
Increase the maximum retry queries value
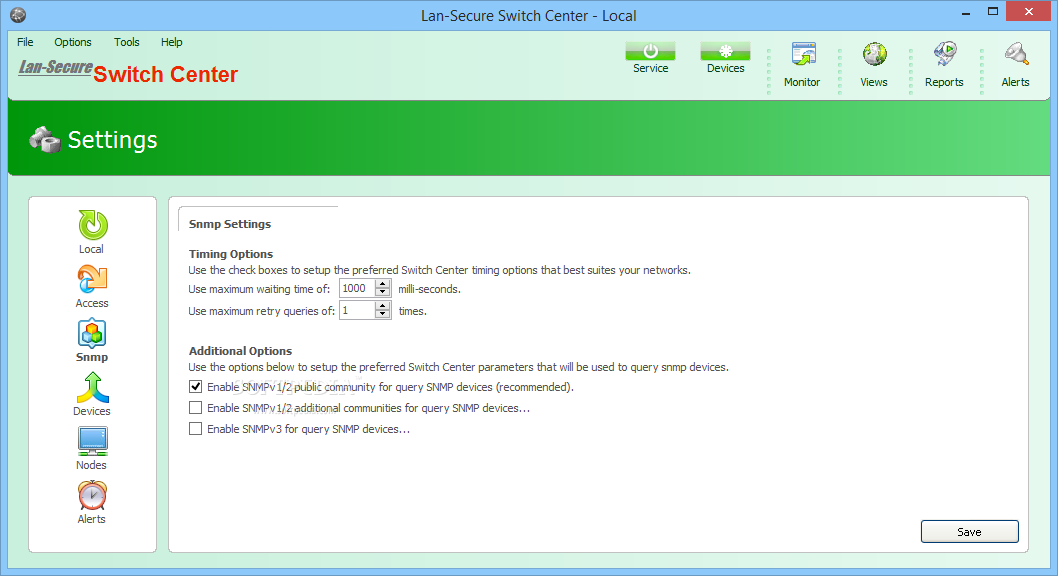click(x=383, y=306)
